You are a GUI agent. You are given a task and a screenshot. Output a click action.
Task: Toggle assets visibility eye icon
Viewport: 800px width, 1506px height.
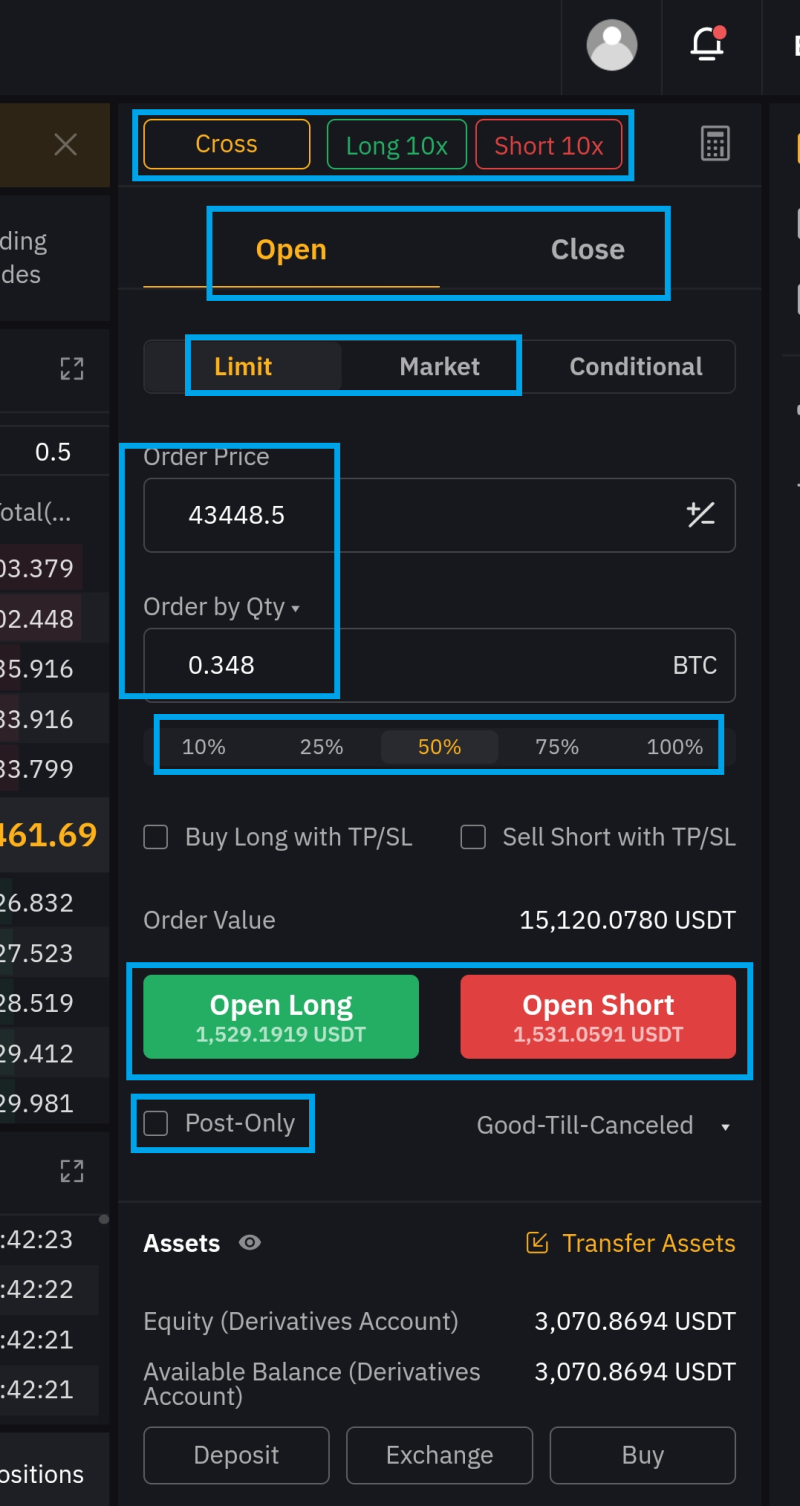pyautogui.click(x=250, y=1243)
